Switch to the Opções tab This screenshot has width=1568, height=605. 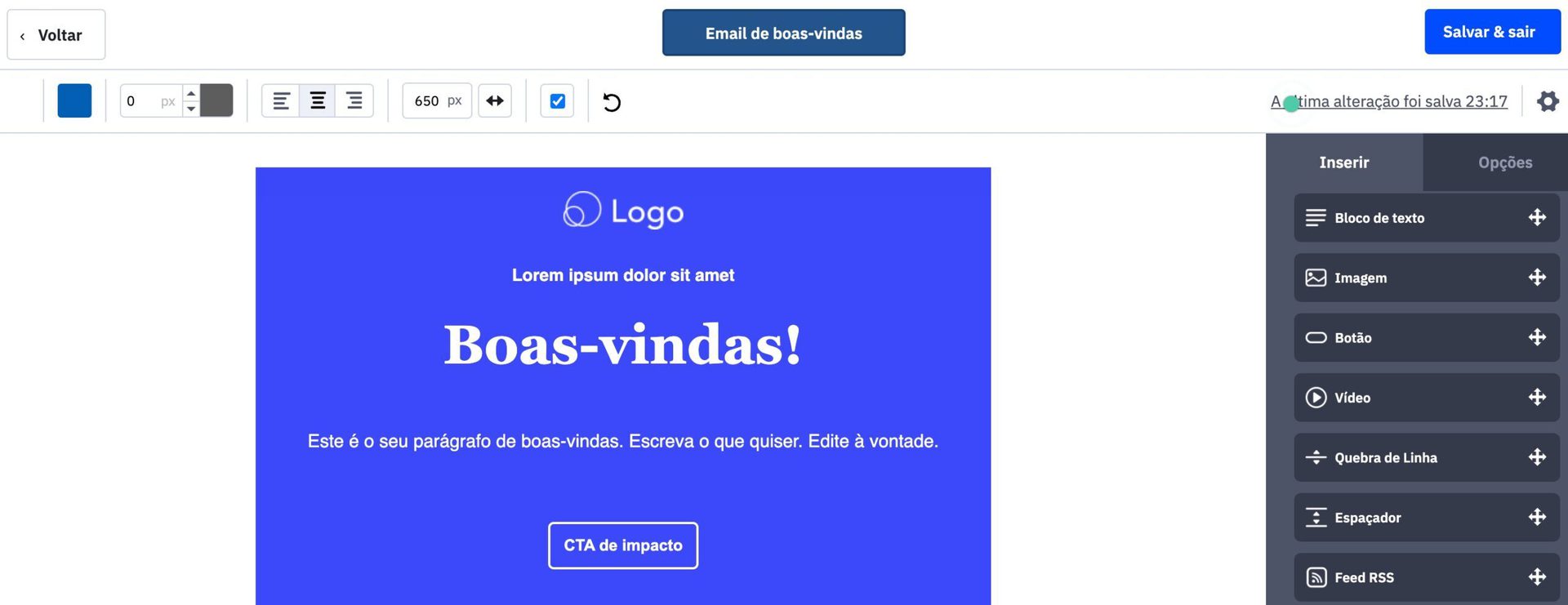point(1504,162)
